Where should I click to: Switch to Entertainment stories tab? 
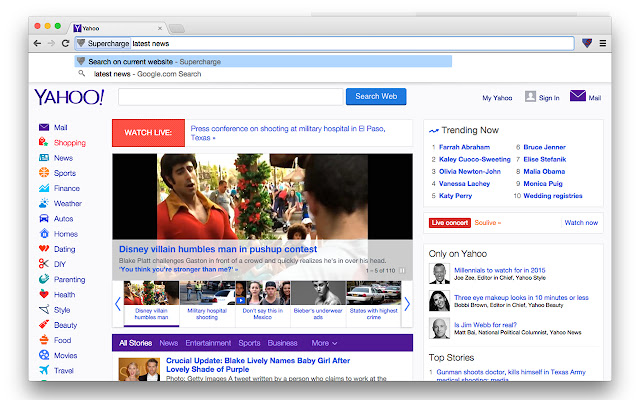pos(208,343)
